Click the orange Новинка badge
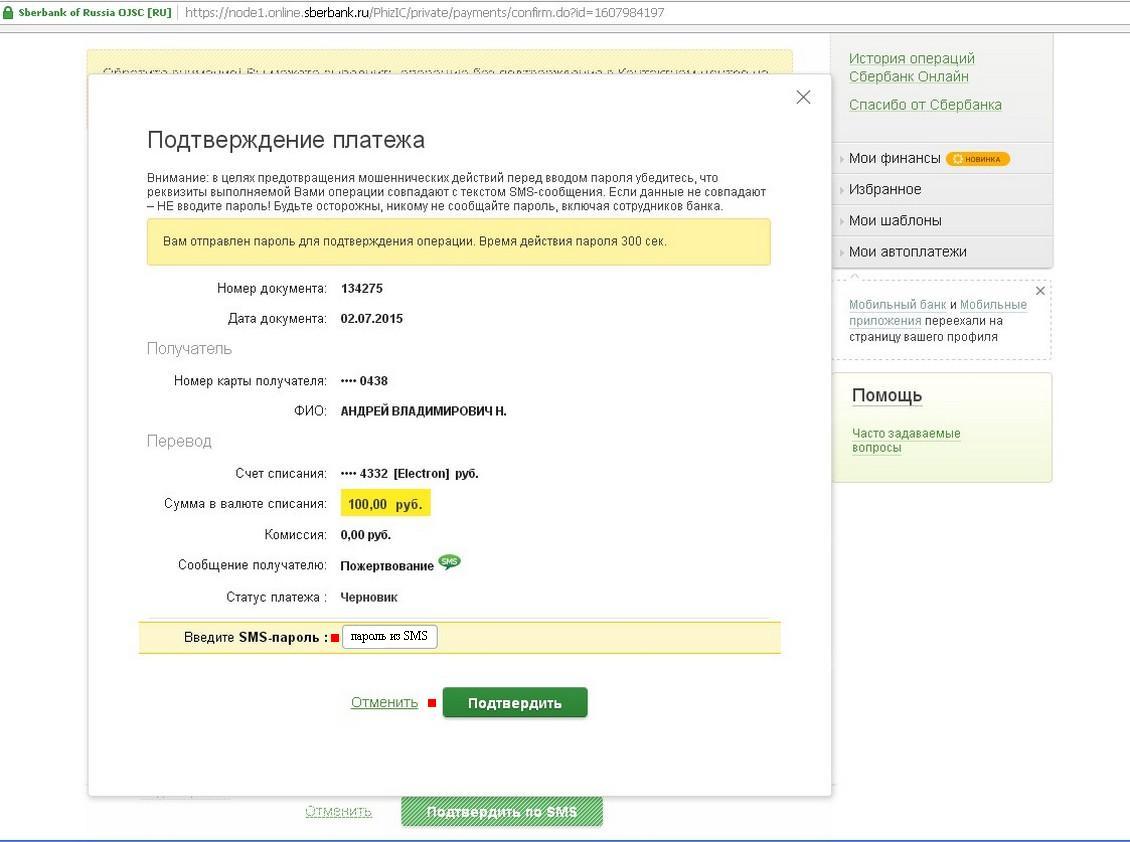Viewport: 1130px width, 842px height. click(977, 159)
